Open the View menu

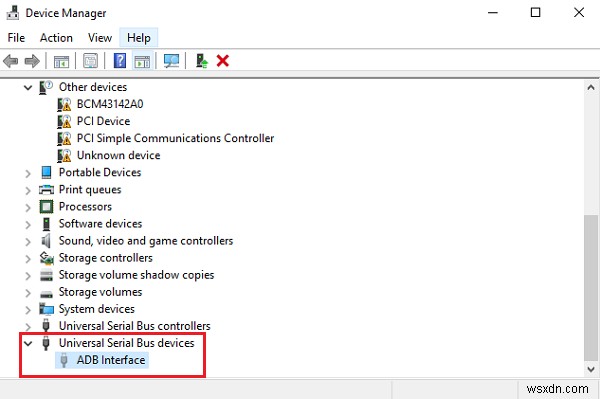pos(100,38)
